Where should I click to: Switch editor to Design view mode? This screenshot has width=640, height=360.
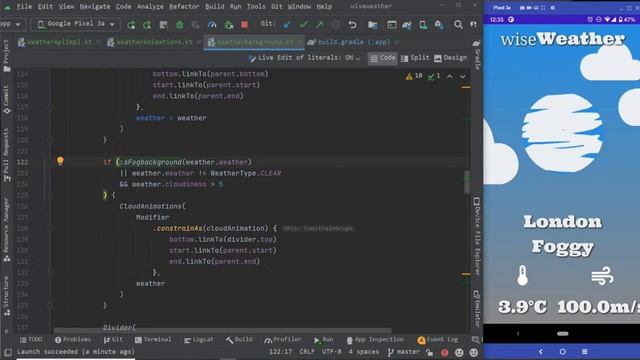click(451, 58)
